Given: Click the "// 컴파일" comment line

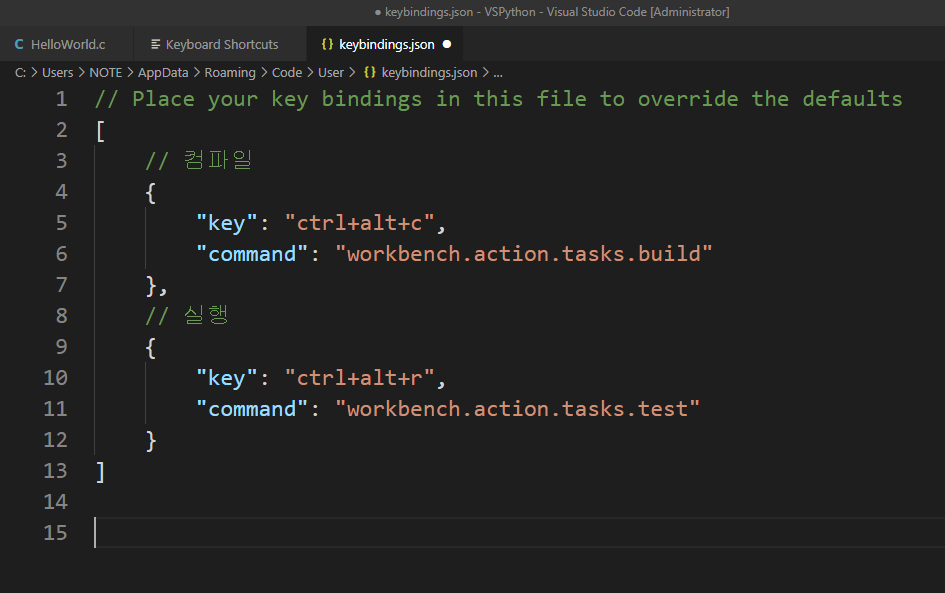Looking at the screenshot, I should [199, 160].
